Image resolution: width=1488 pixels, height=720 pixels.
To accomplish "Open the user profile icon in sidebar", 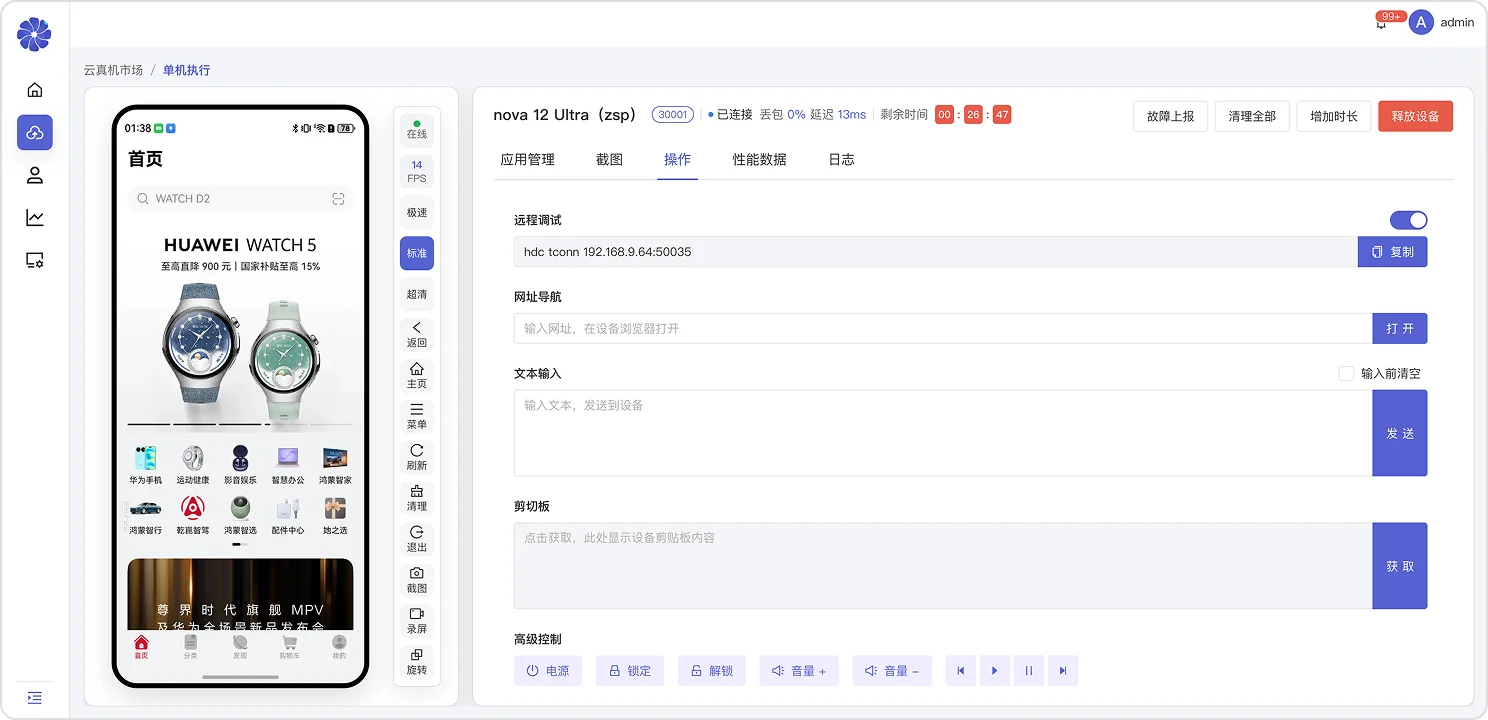I will [x=35, y=175].
